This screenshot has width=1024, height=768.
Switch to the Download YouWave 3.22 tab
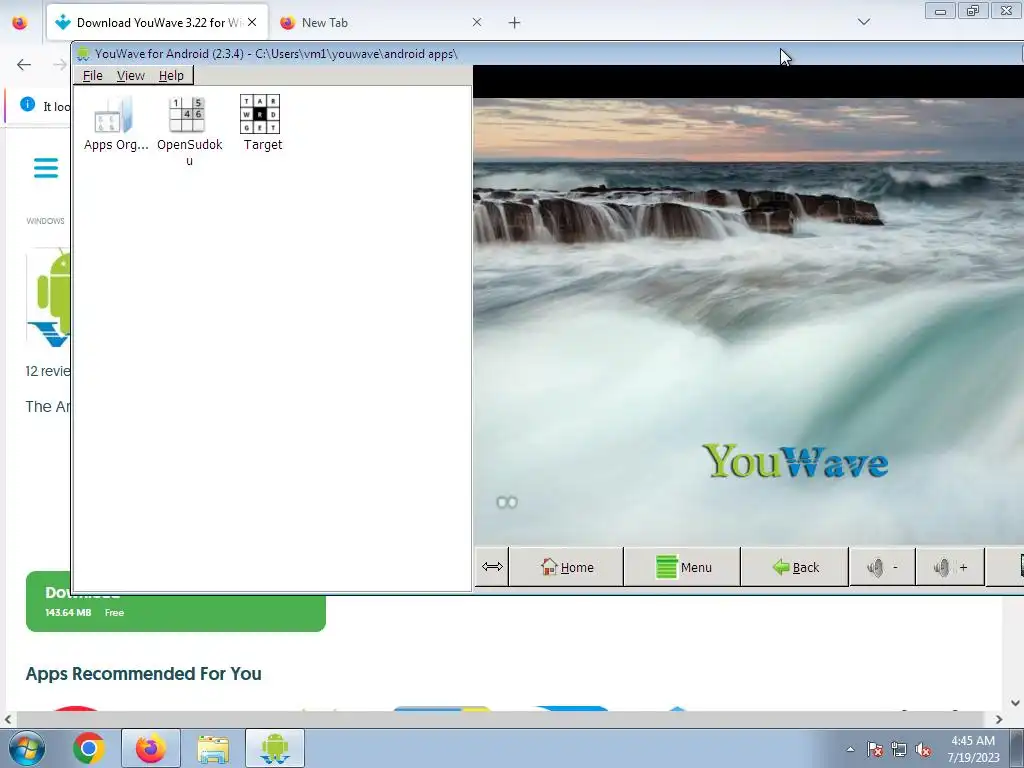[x=157, y=23]
